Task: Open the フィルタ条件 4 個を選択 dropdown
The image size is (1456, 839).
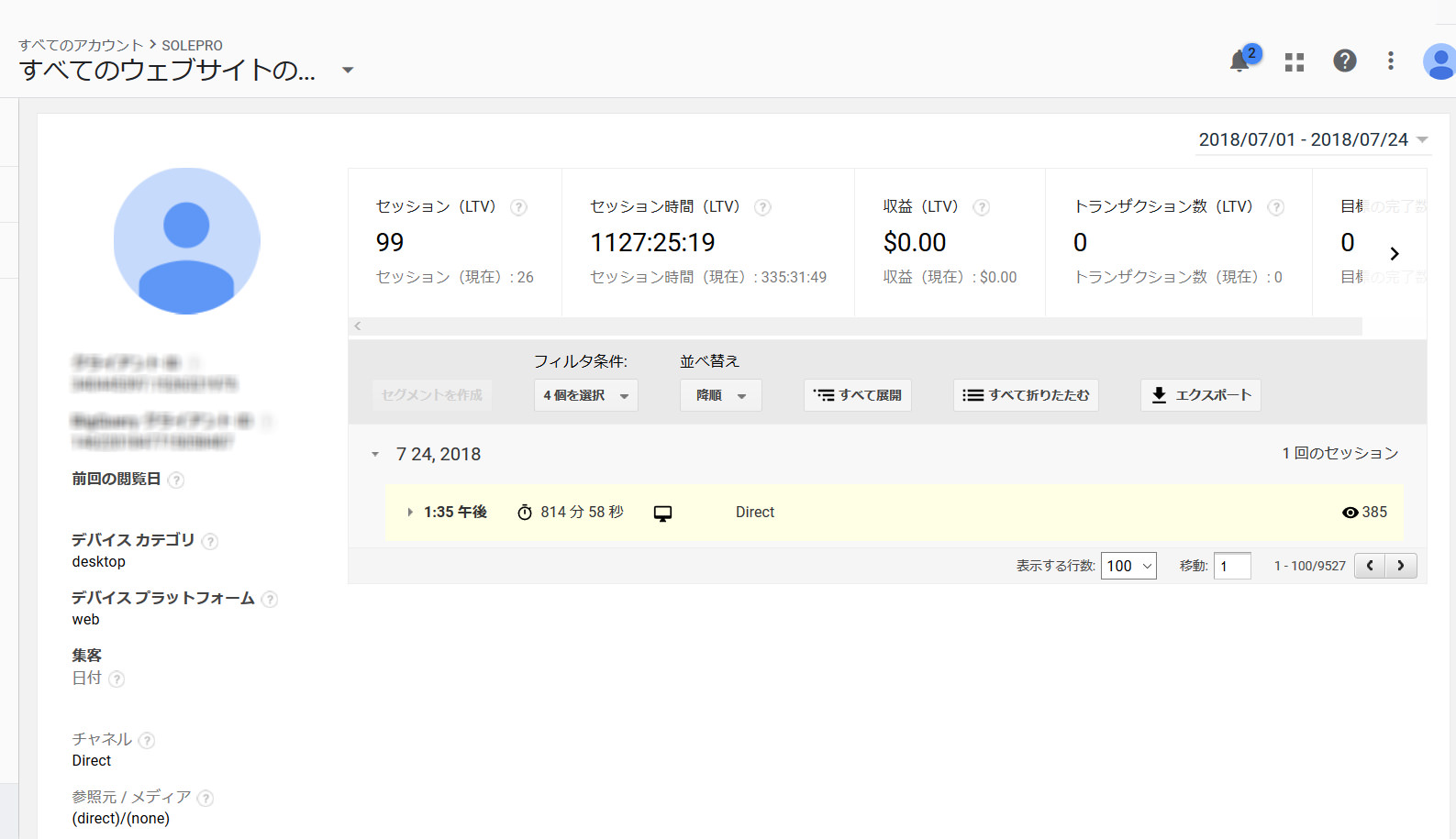Action: click(x=585, y=395)
